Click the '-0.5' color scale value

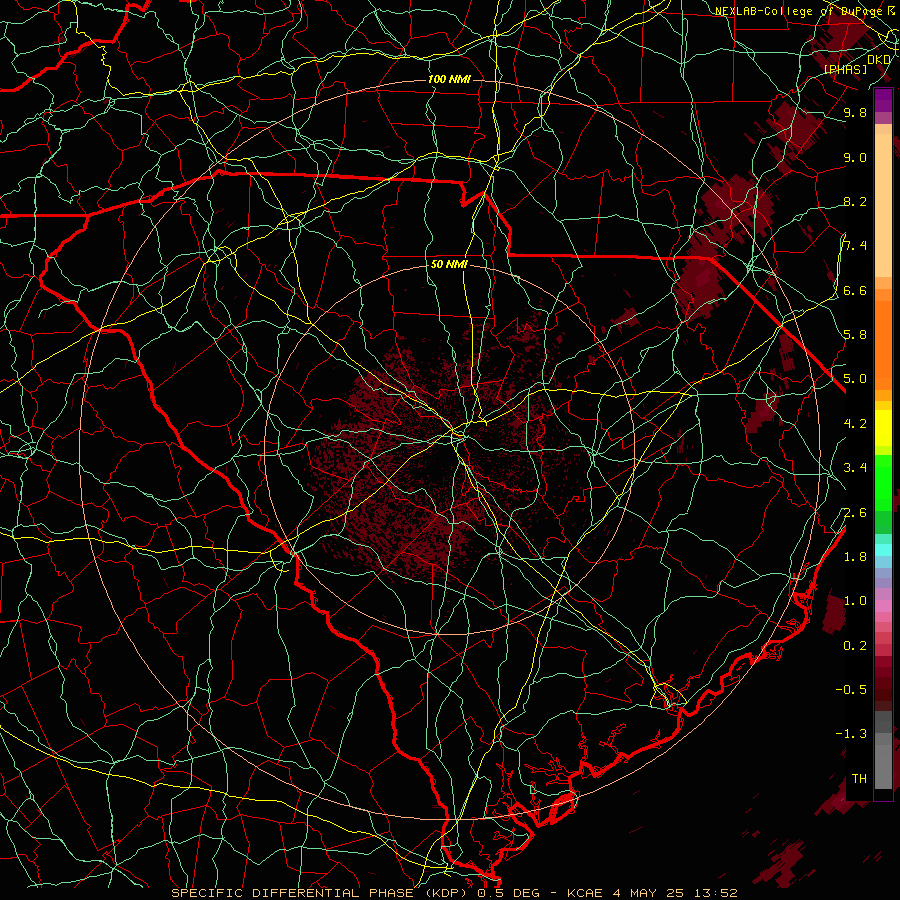pyautogui.click(x=851, y=690)
